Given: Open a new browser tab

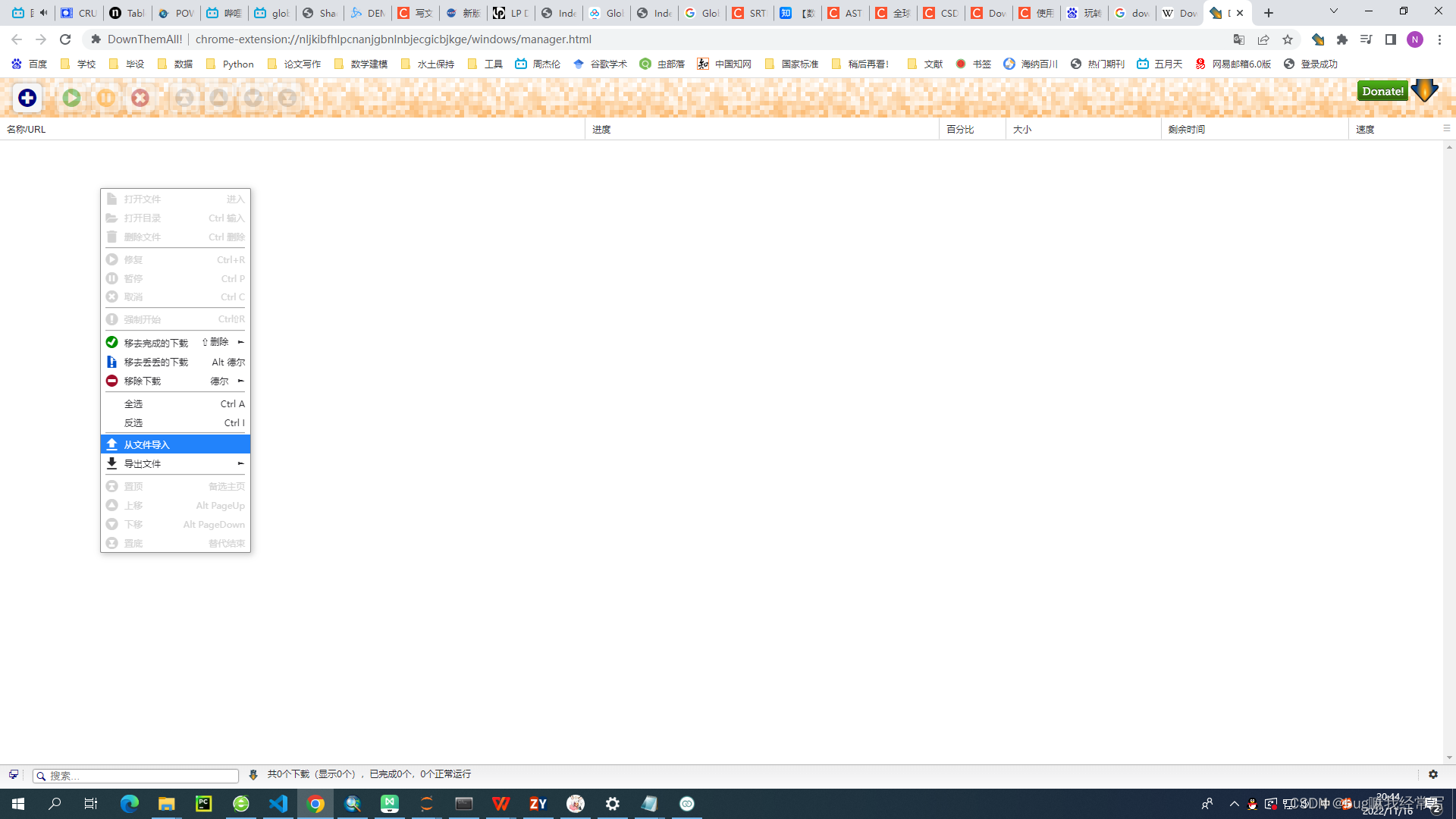Looking at the screenshot, I should 1269,13.
